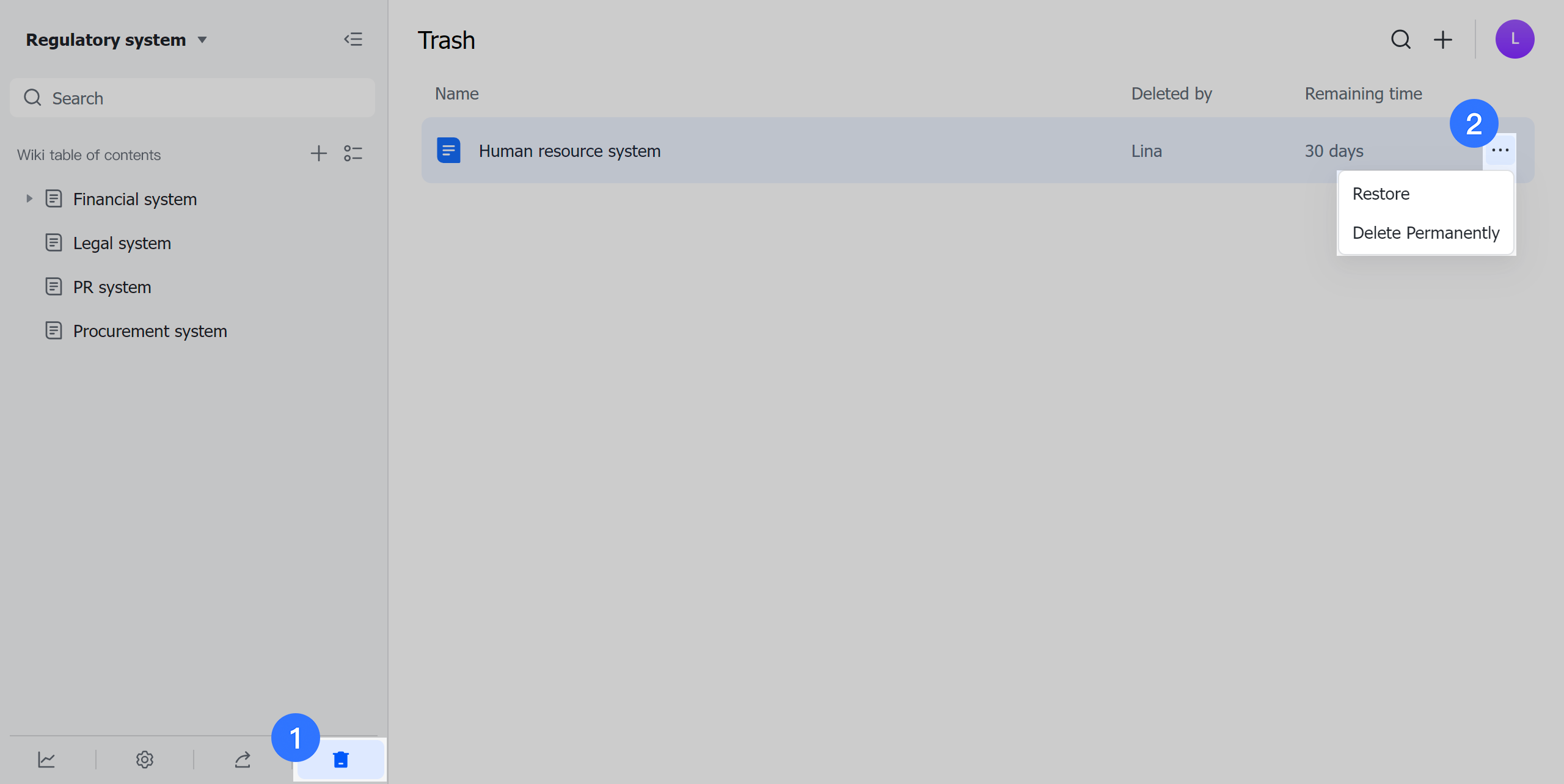Image resolution: width=1564 pixels, height=784 pixels.
Task: Focus the sidebar Search field
Action: [x=192, y=98]
